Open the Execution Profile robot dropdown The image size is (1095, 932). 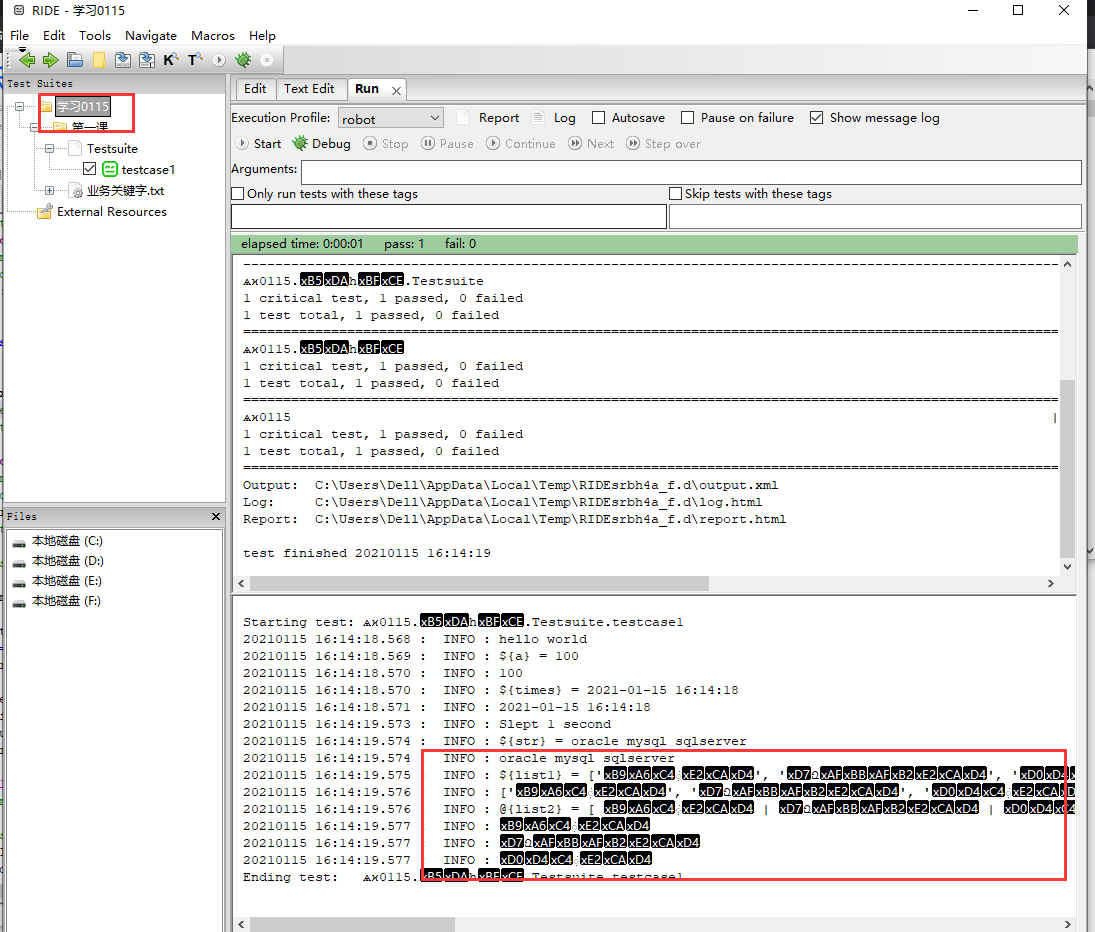click(x=391, y=118)
